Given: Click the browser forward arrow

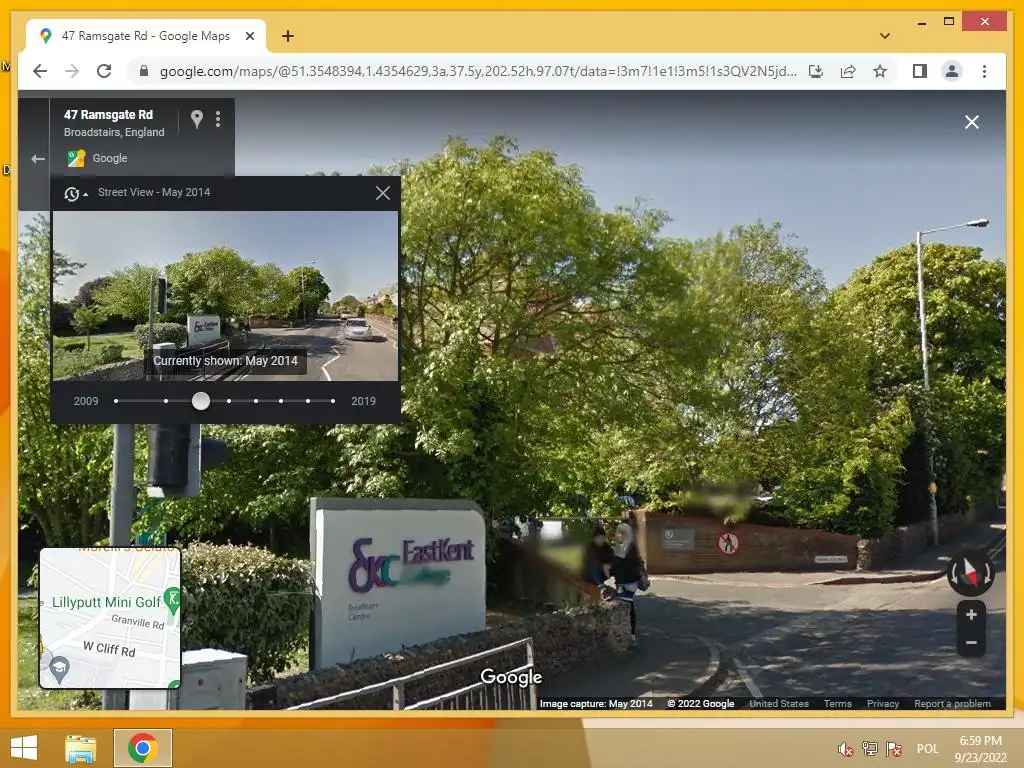Looking at the screenshot, I should coord(72,71).
